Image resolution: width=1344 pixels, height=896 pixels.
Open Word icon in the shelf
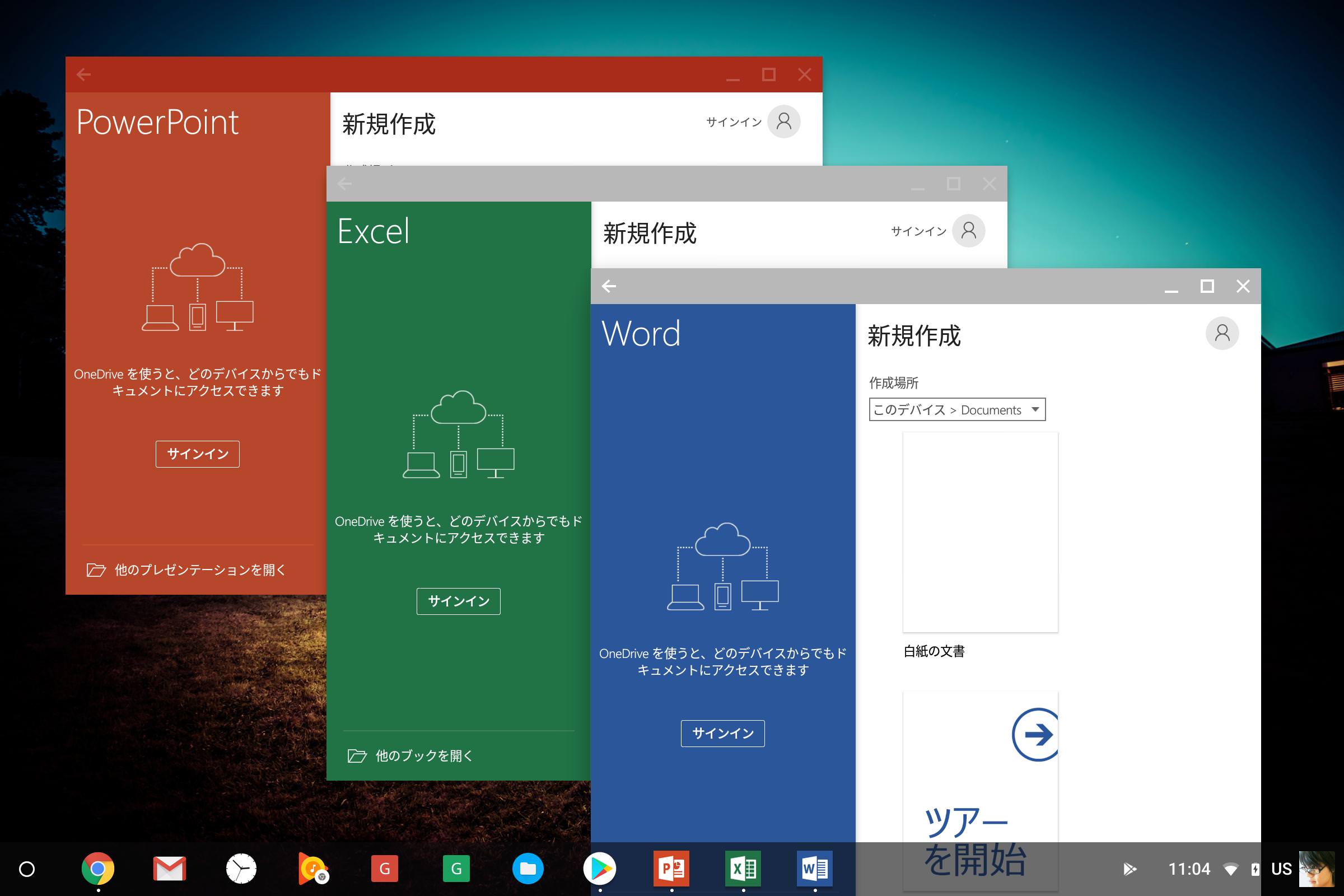pos(814,869)
